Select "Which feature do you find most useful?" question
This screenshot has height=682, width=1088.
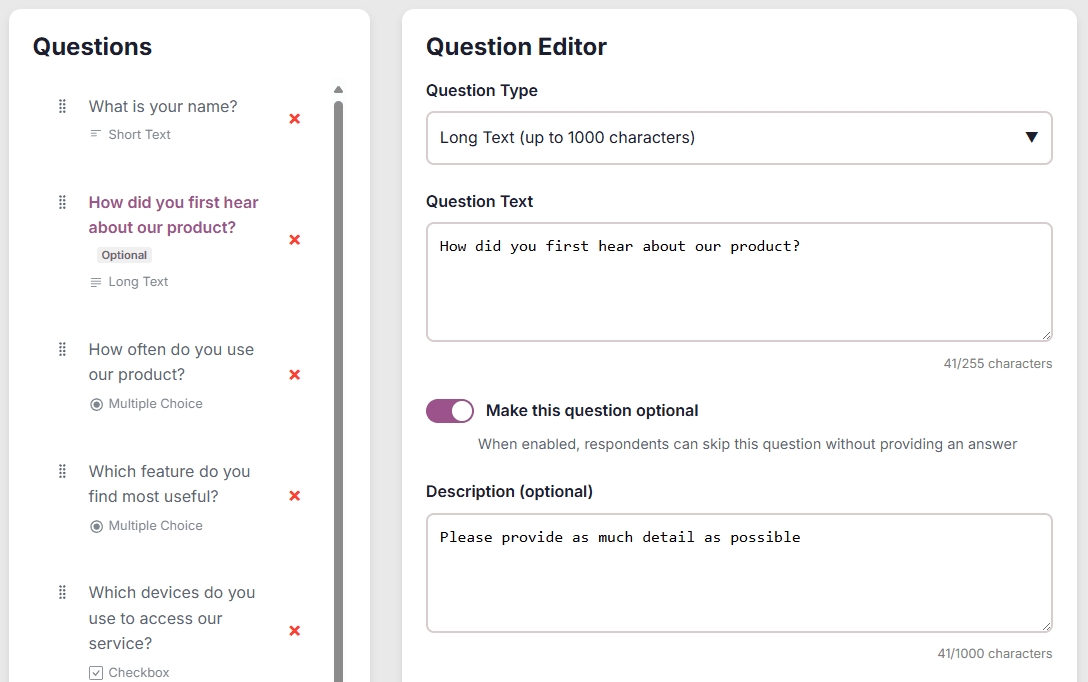[x=169, y=483]
